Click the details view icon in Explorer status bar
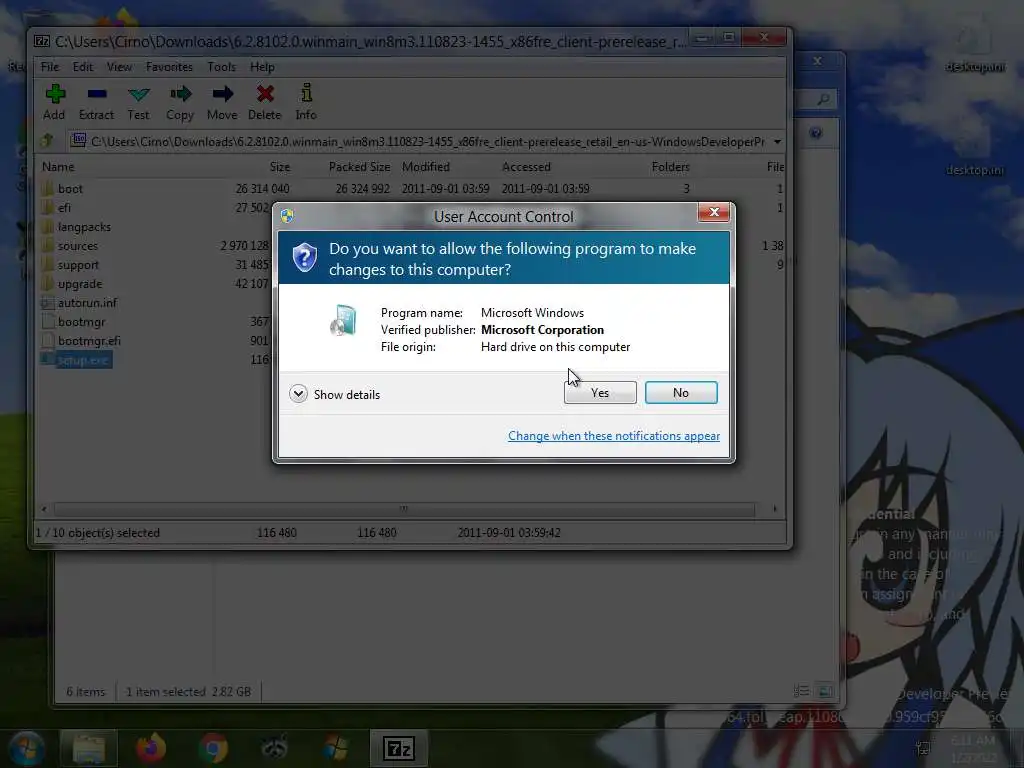The height and width of the screenshot is (768, 1024). [x=801, y=691]
